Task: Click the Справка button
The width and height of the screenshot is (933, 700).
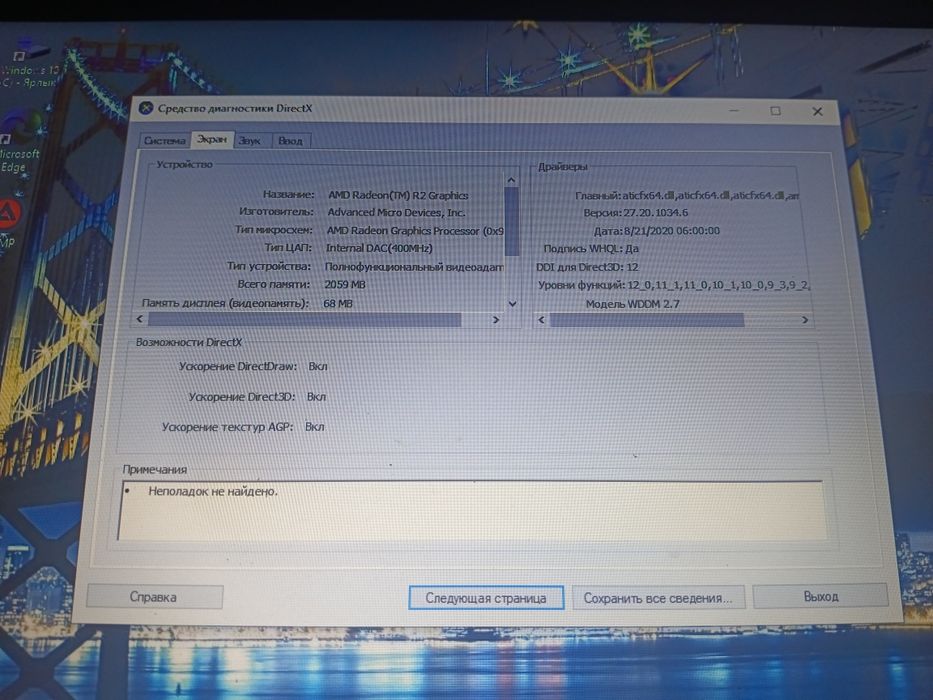Action: pyautogui.click(x=154, y=596)
